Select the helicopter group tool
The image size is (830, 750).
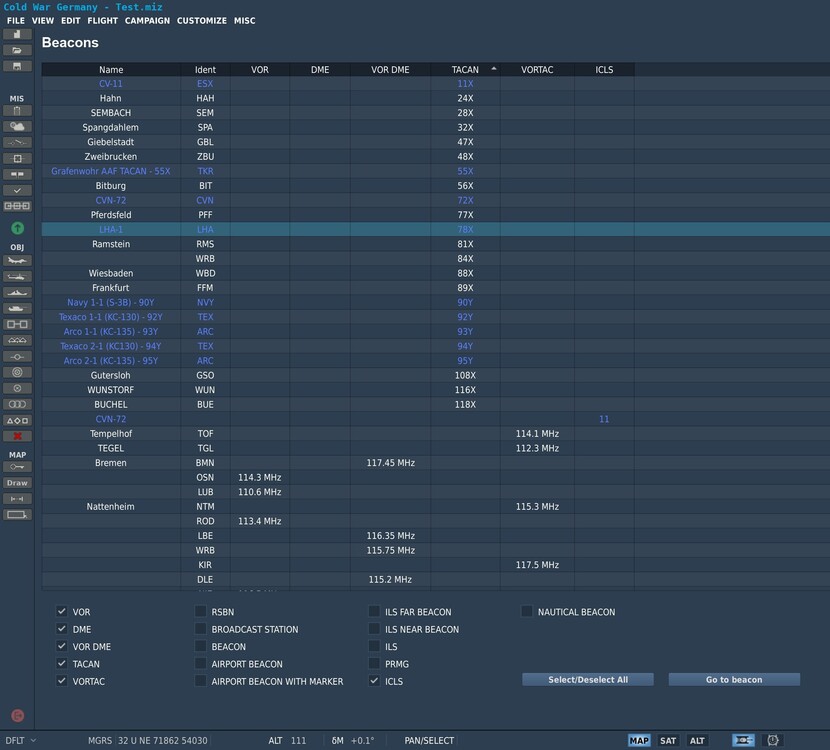(x=17, y=276)
